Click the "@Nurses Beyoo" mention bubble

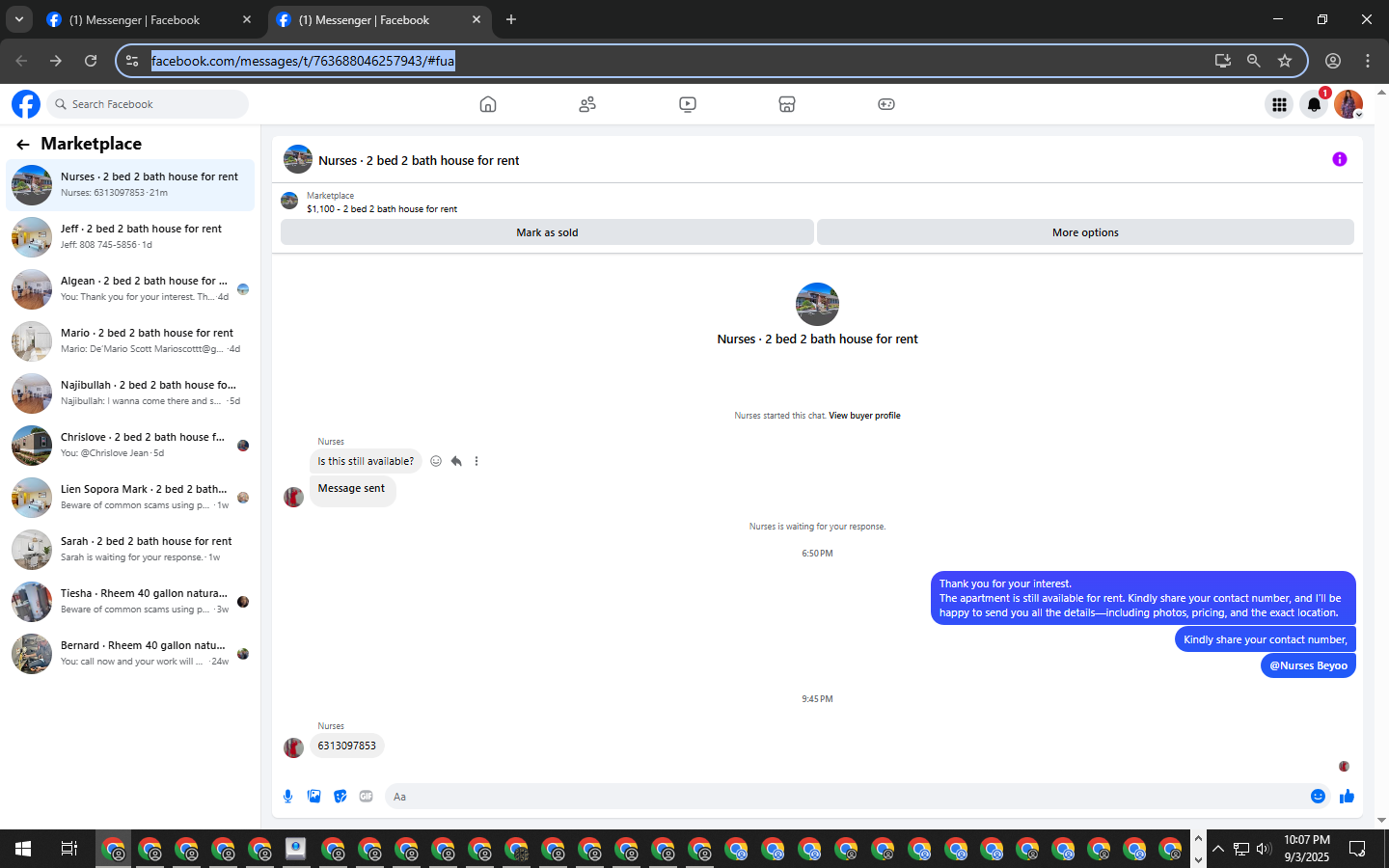click(1308, 665)
